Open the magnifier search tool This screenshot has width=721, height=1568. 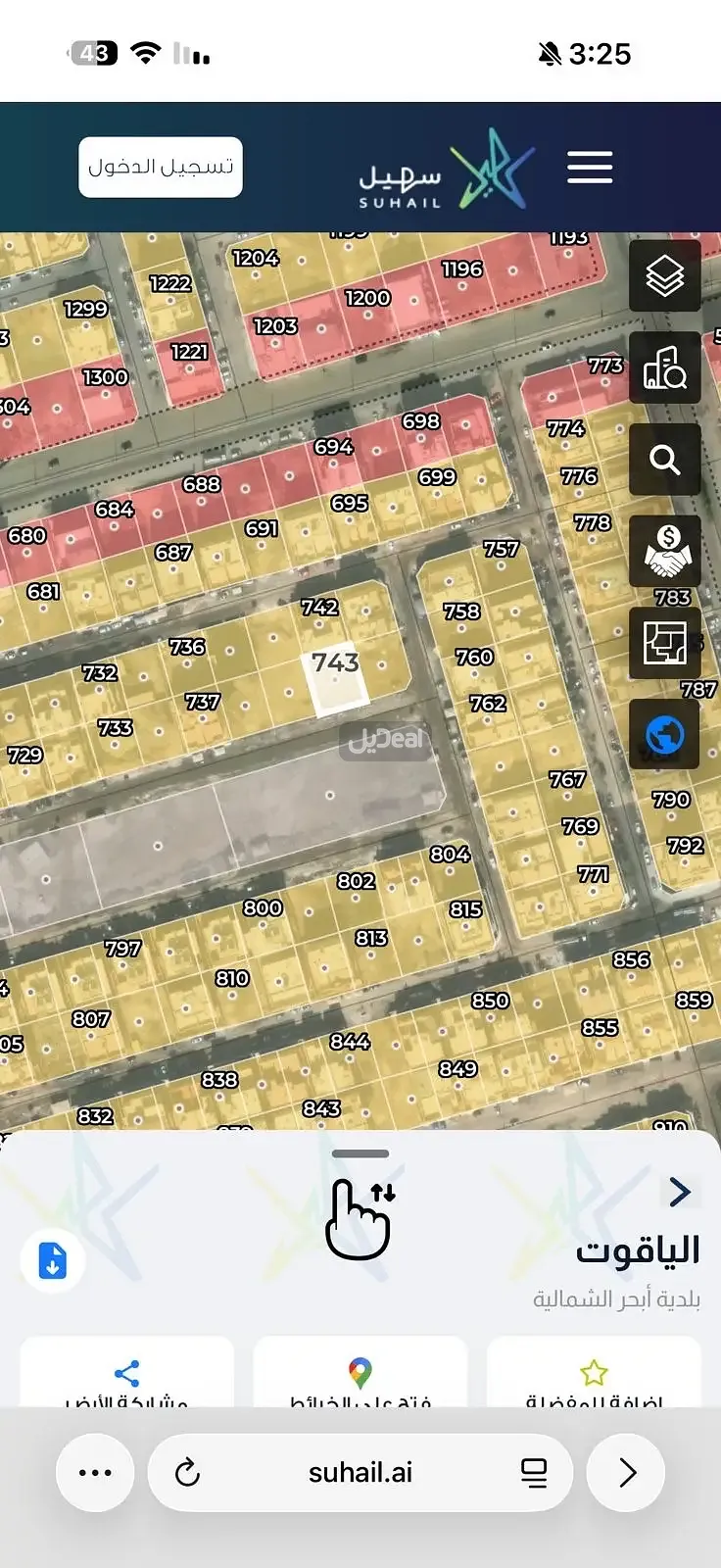664,460
